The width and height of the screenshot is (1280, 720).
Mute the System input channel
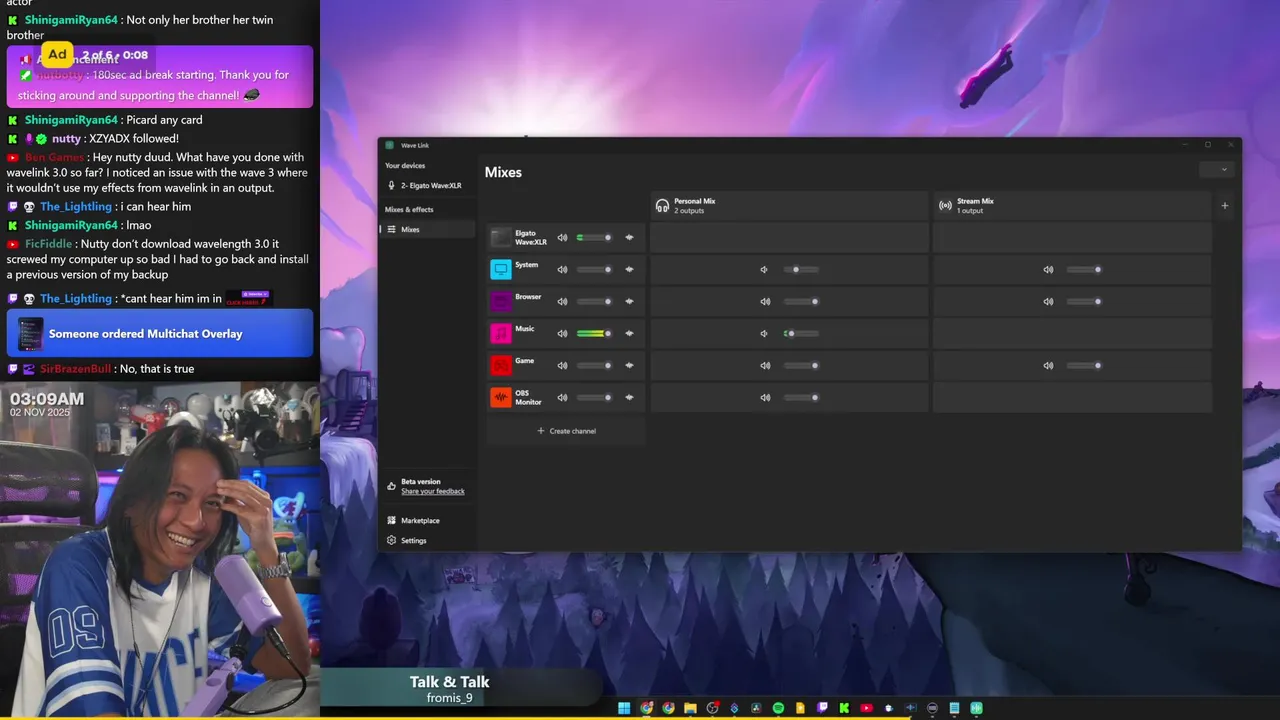[x=562, y=269]
